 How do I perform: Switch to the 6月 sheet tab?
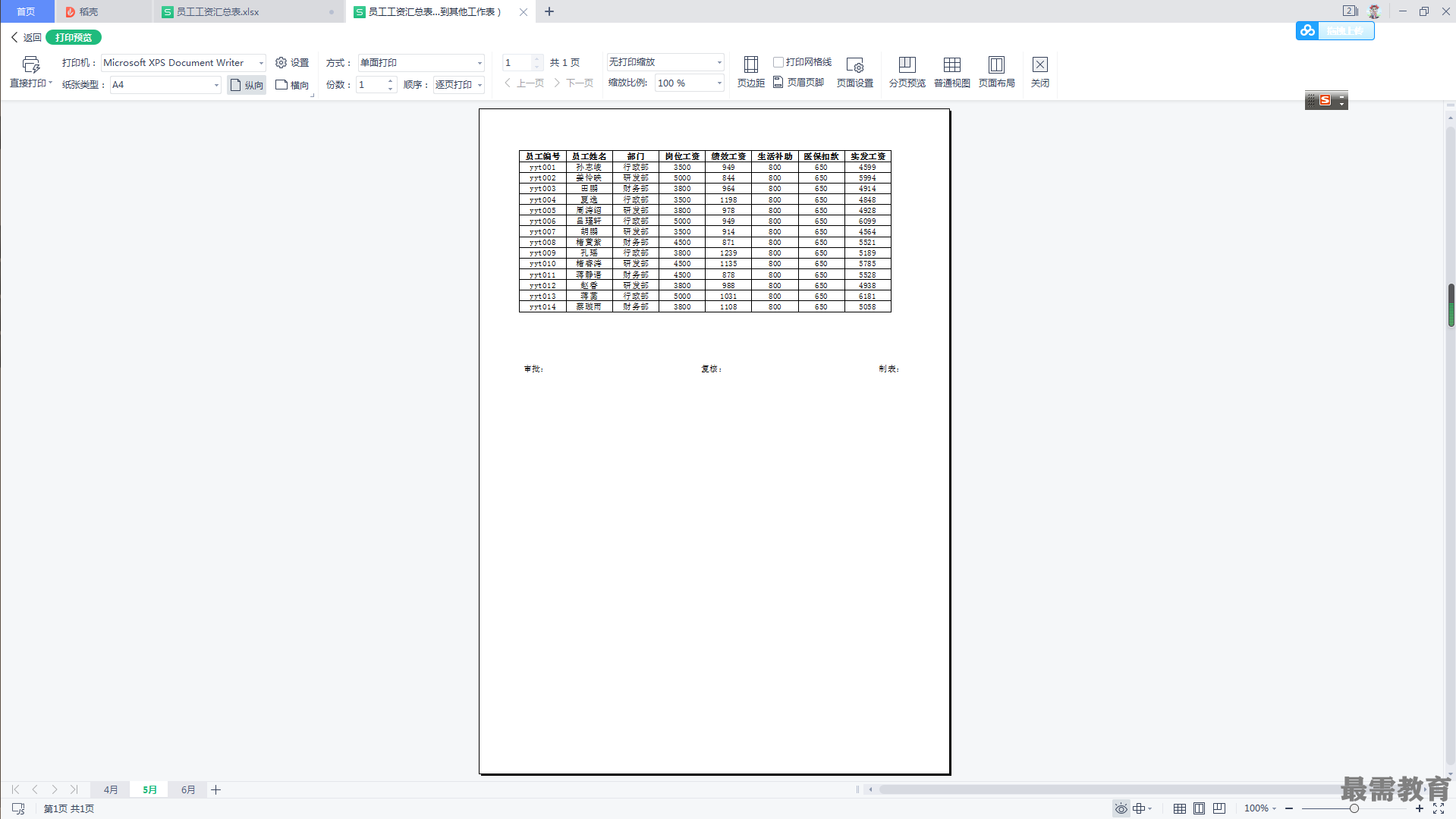click(x=188, y=789)
